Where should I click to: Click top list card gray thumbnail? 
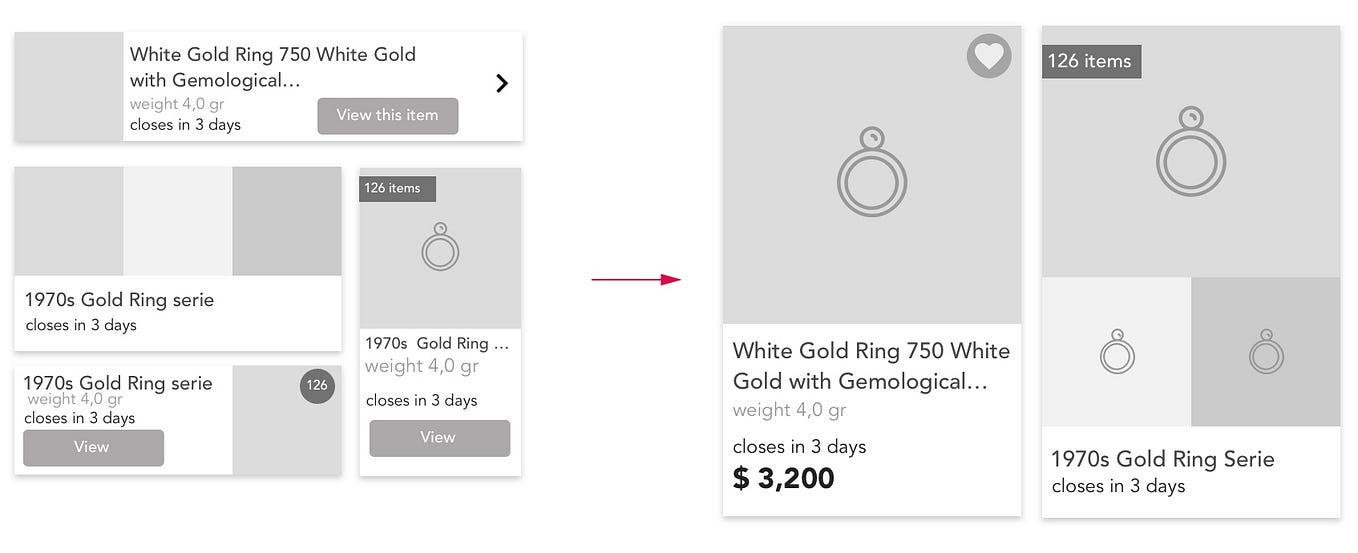69,86
